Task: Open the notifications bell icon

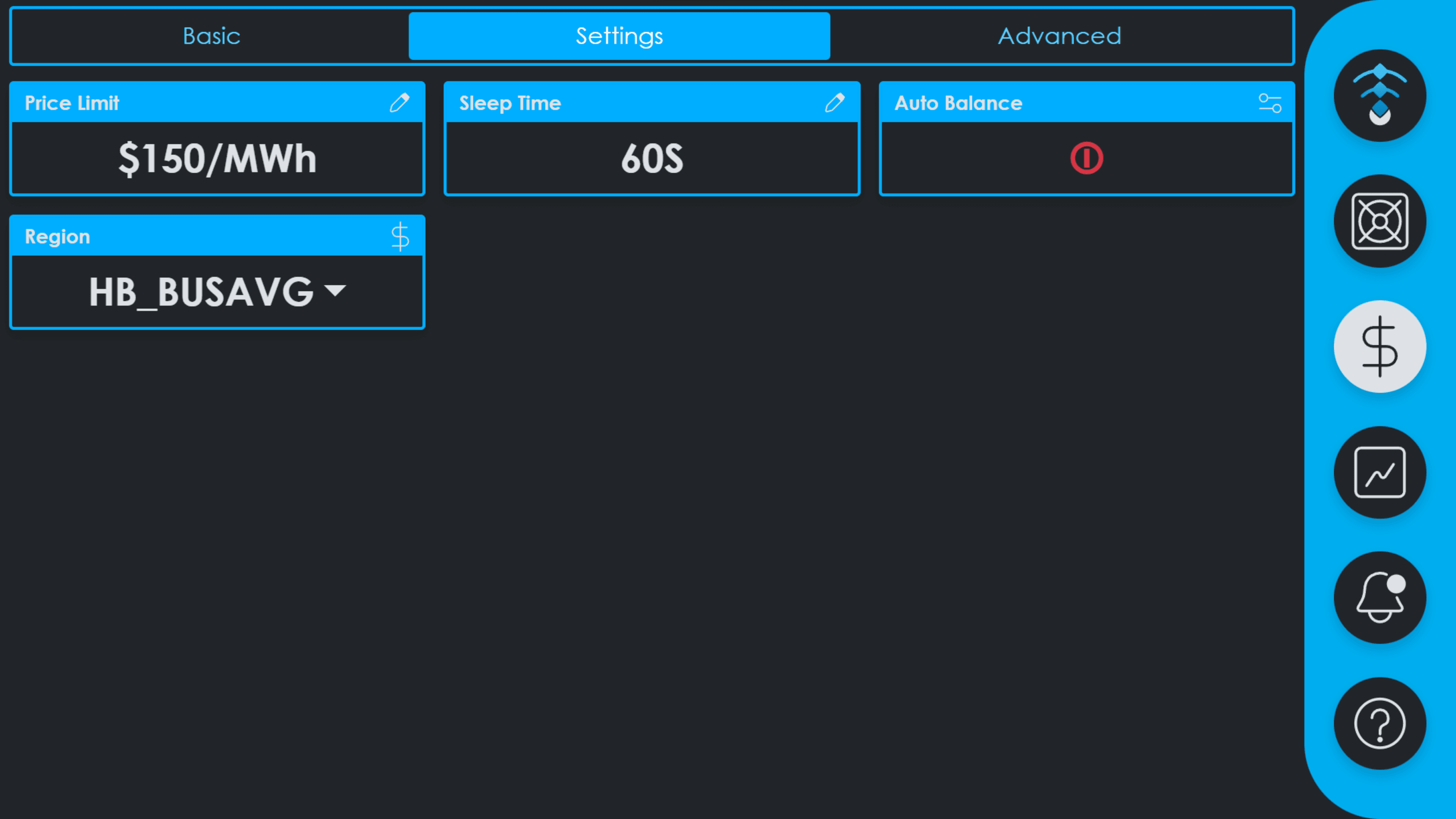Action: [1379, 598]
